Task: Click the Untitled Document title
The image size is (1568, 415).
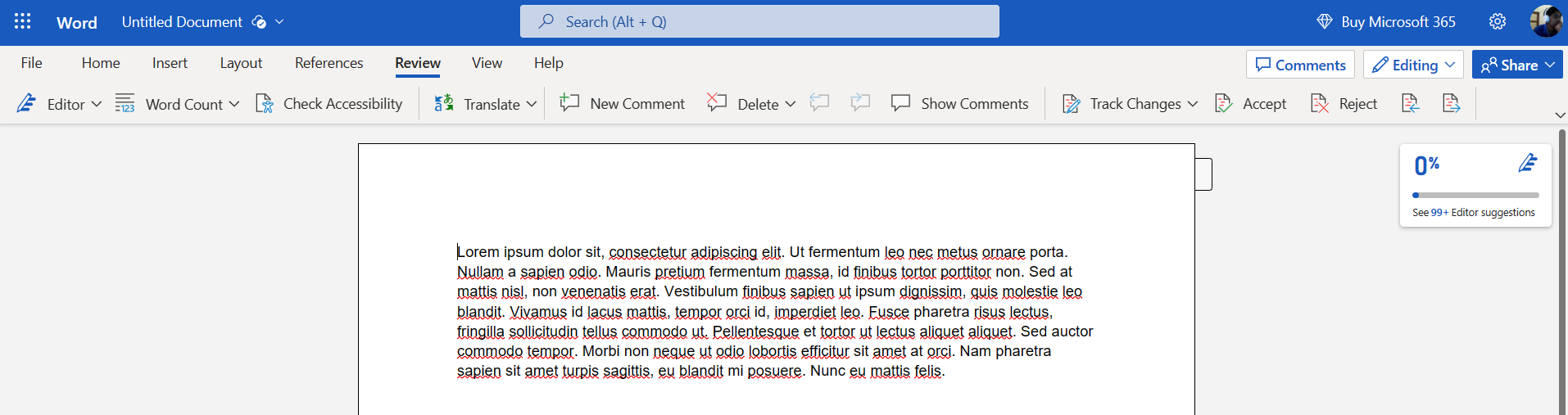Action: (182, 22)
